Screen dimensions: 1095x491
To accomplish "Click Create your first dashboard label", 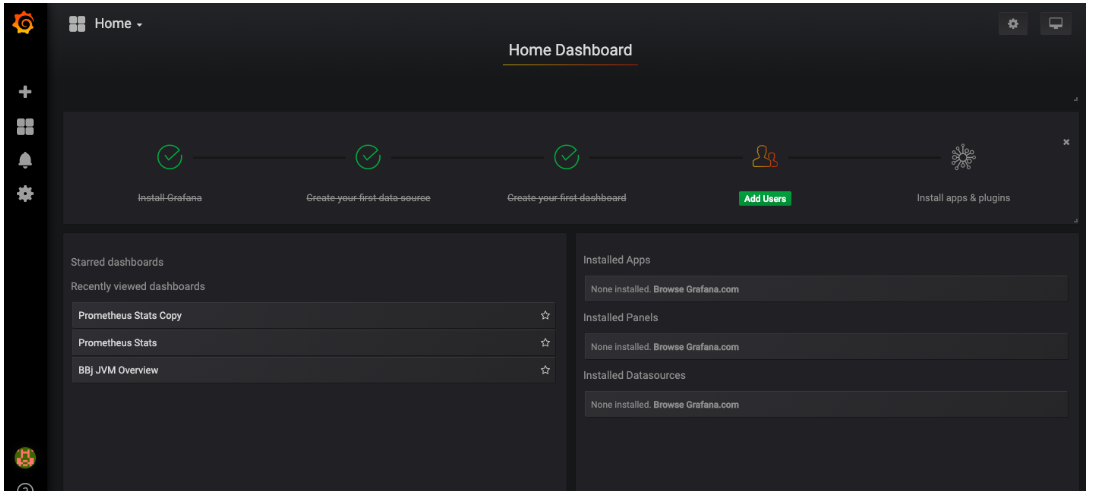I will pyautogui.click(x=566, y=198).
